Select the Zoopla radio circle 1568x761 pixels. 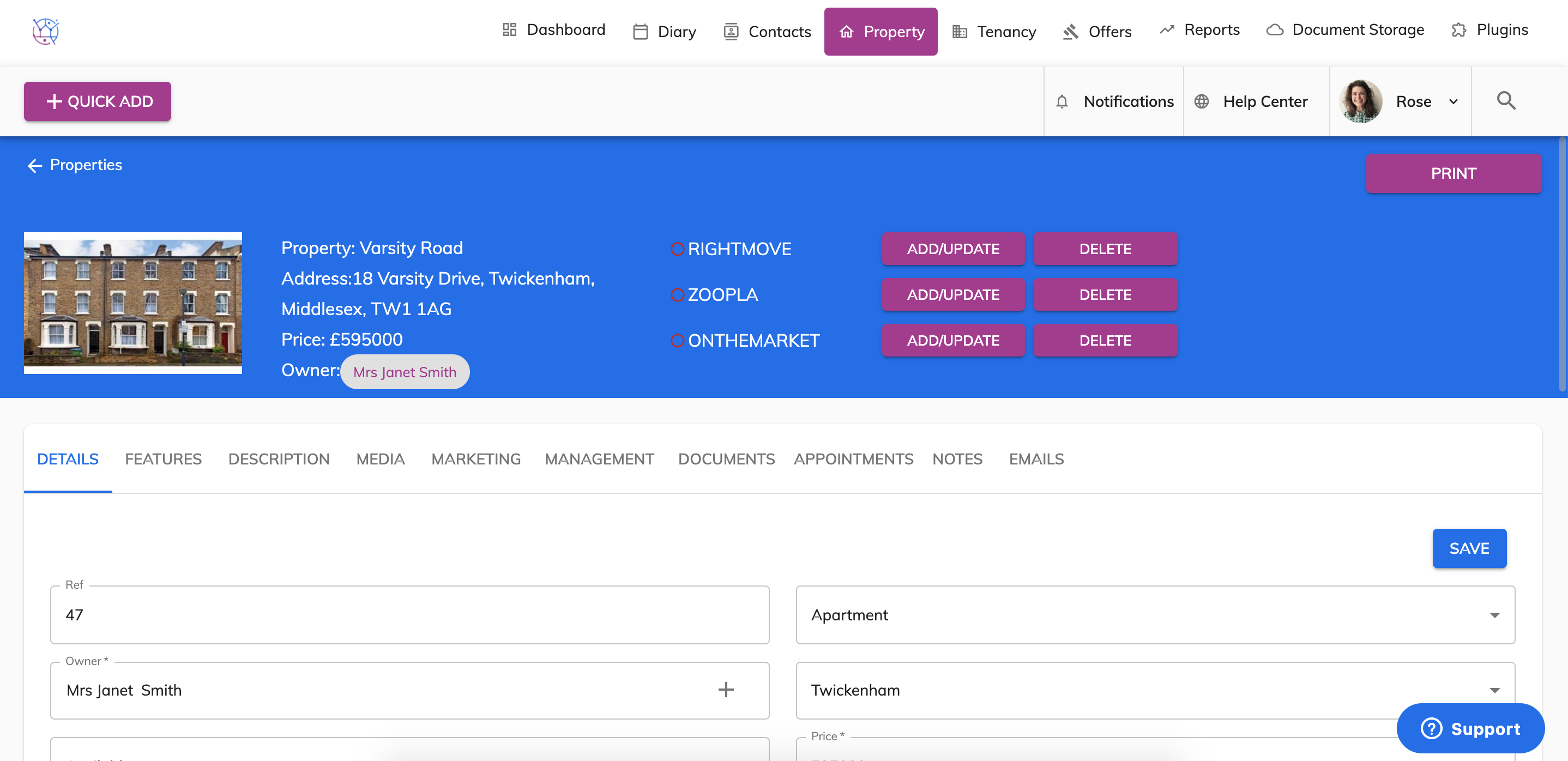tap(677, 295)
